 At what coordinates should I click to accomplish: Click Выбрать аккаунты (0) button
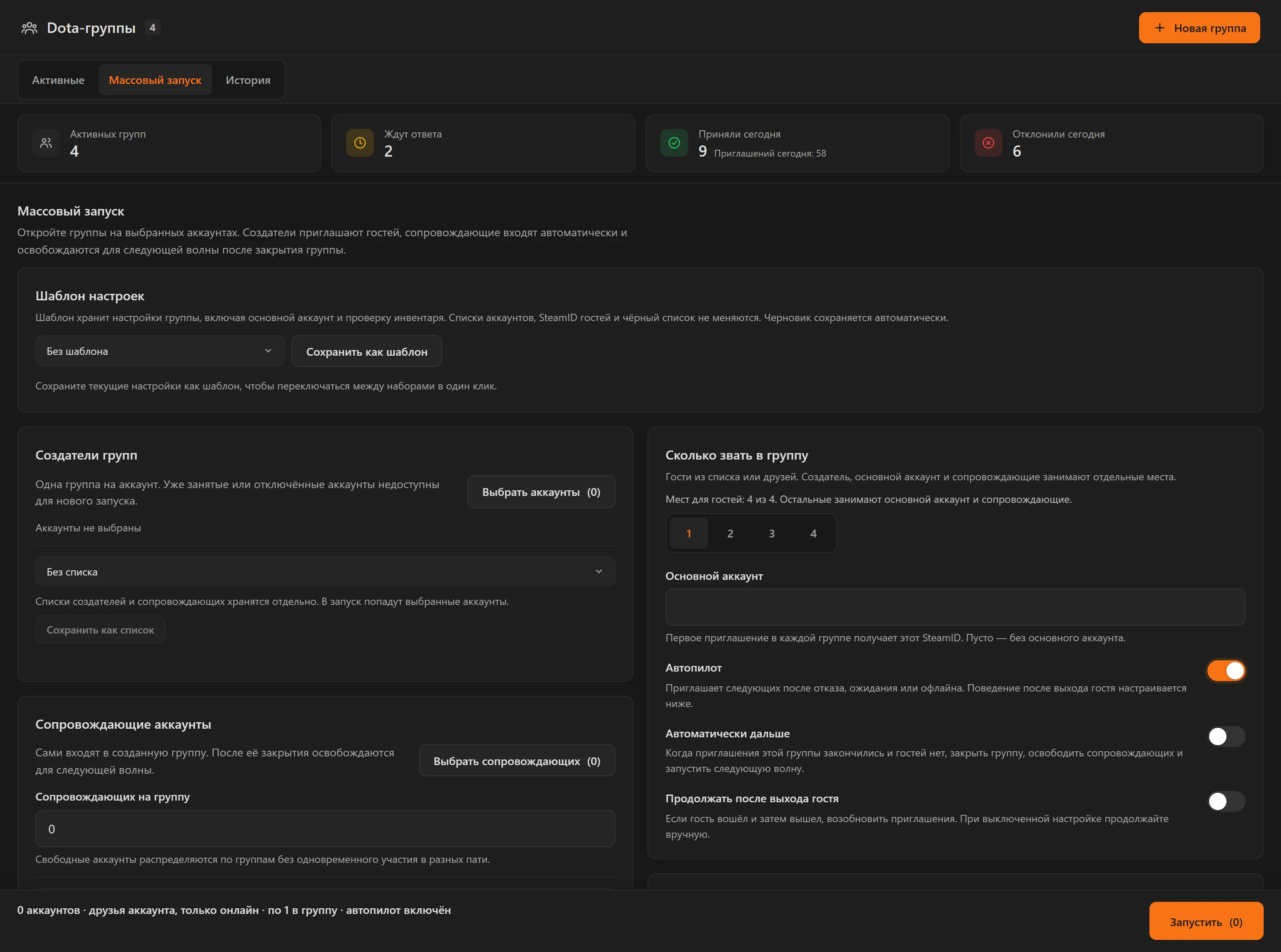pyautogui.click(x=541, y=492)
